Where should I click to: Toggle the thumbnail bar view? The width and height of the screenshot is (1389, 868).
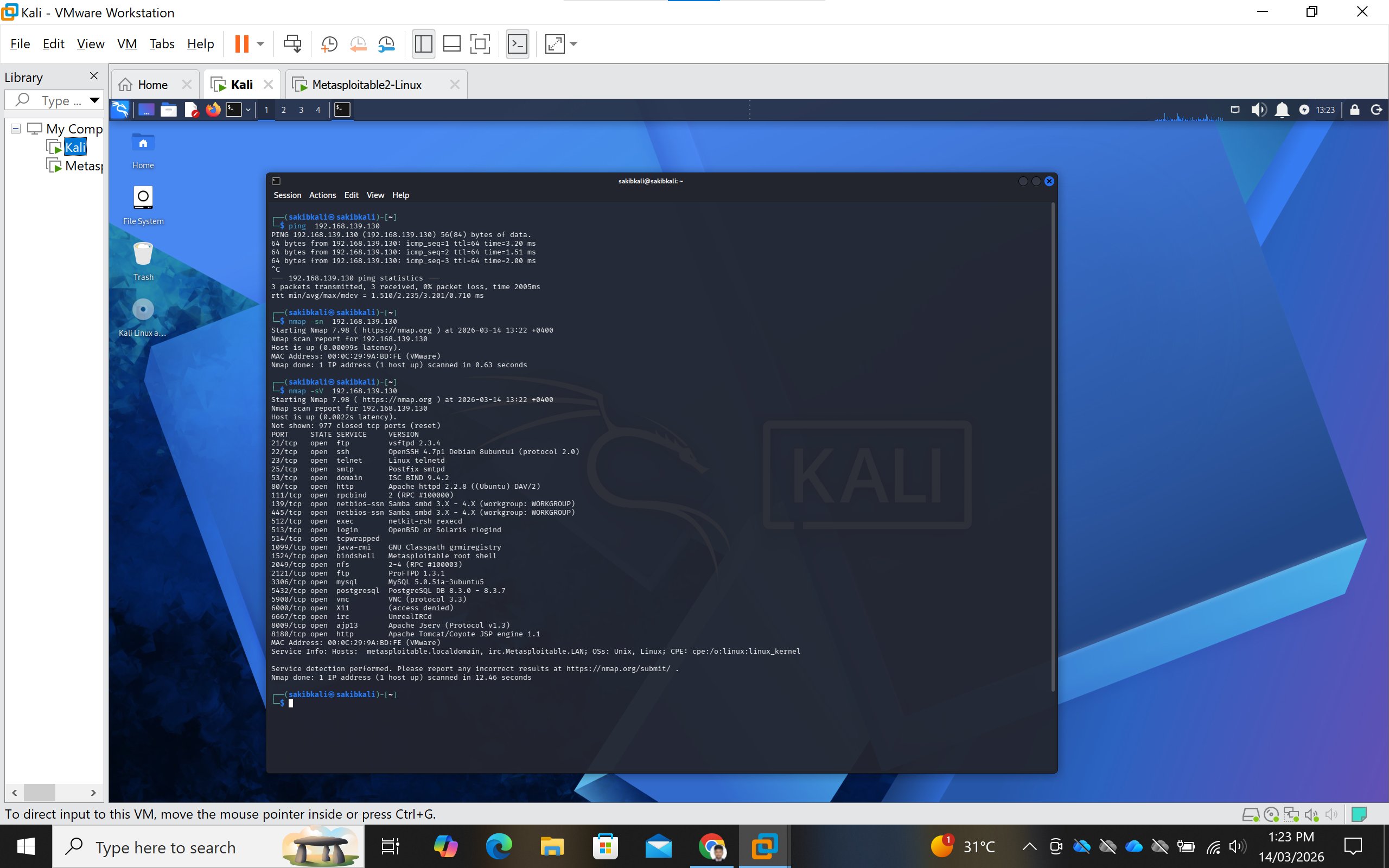tap(452, 44)
